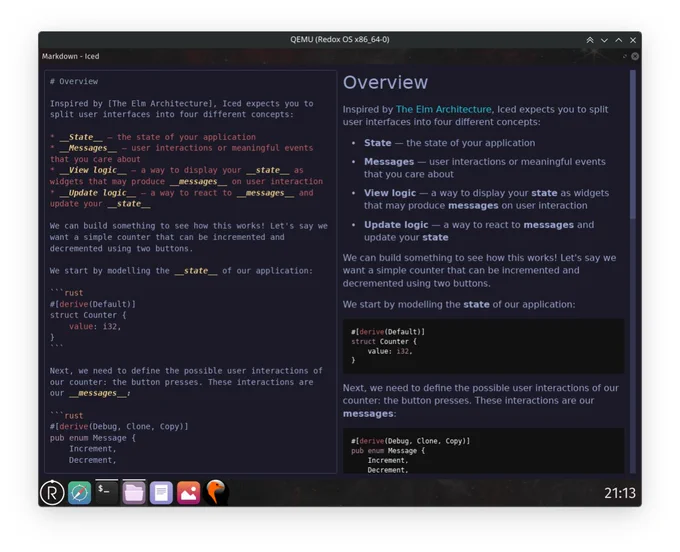This screenshot has width=680, height=552.
Task: Click '__State__' in the source editor
Action: (x=81, y=137)
